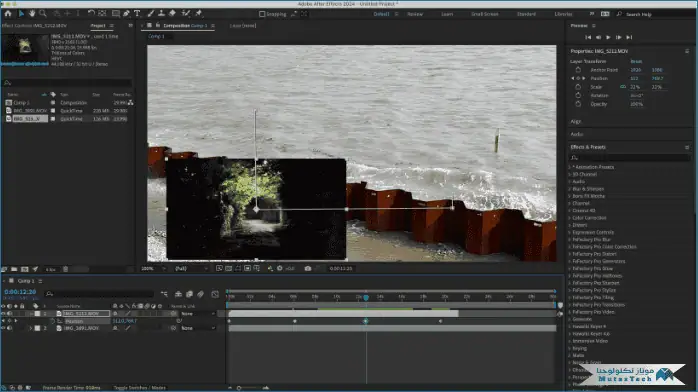The image size is (698, 392).
Task: Open the graph editor icon in timeline
Action: point(215,294)
